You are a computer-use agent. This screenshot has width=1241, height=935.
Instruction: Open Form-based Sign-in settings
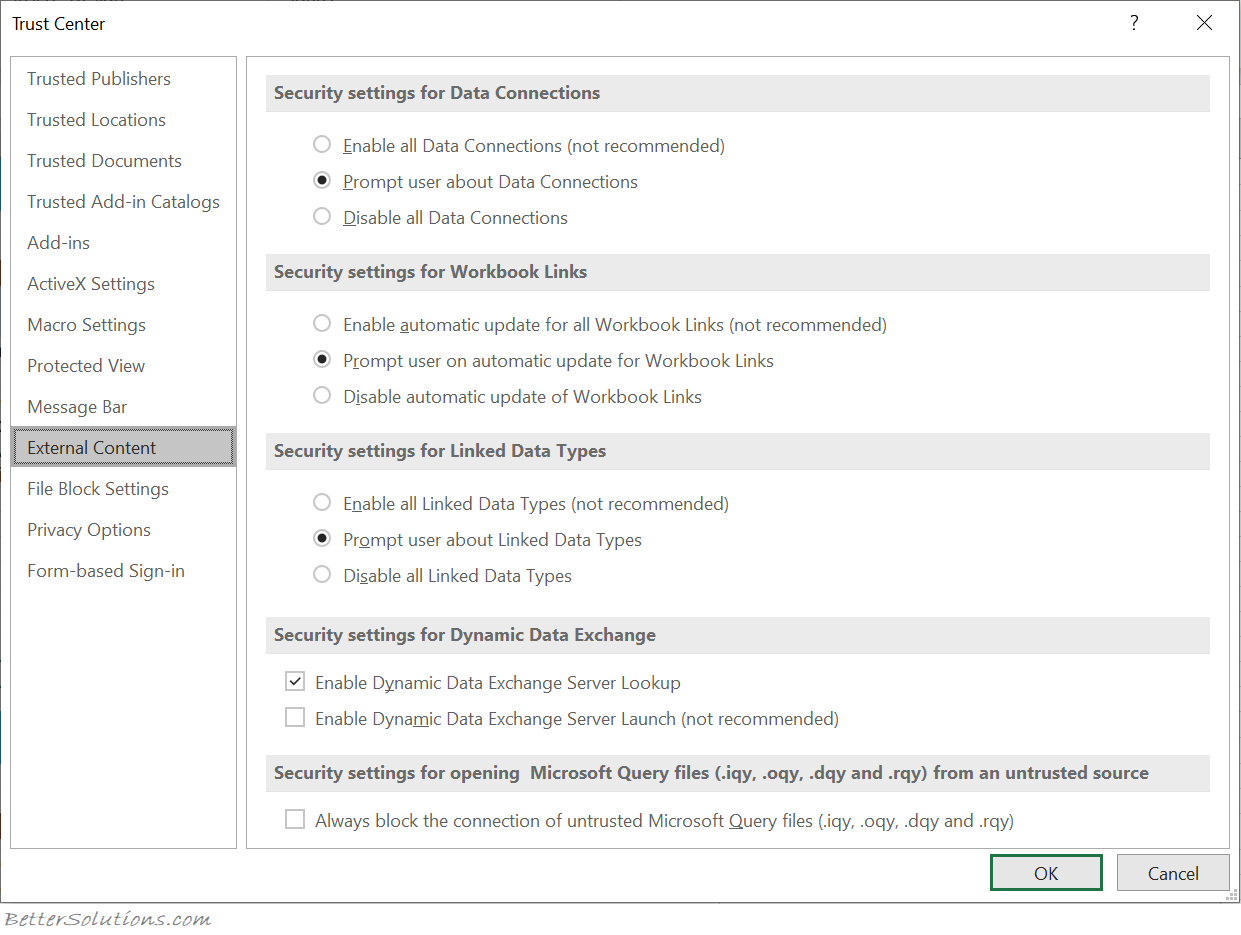124,571
